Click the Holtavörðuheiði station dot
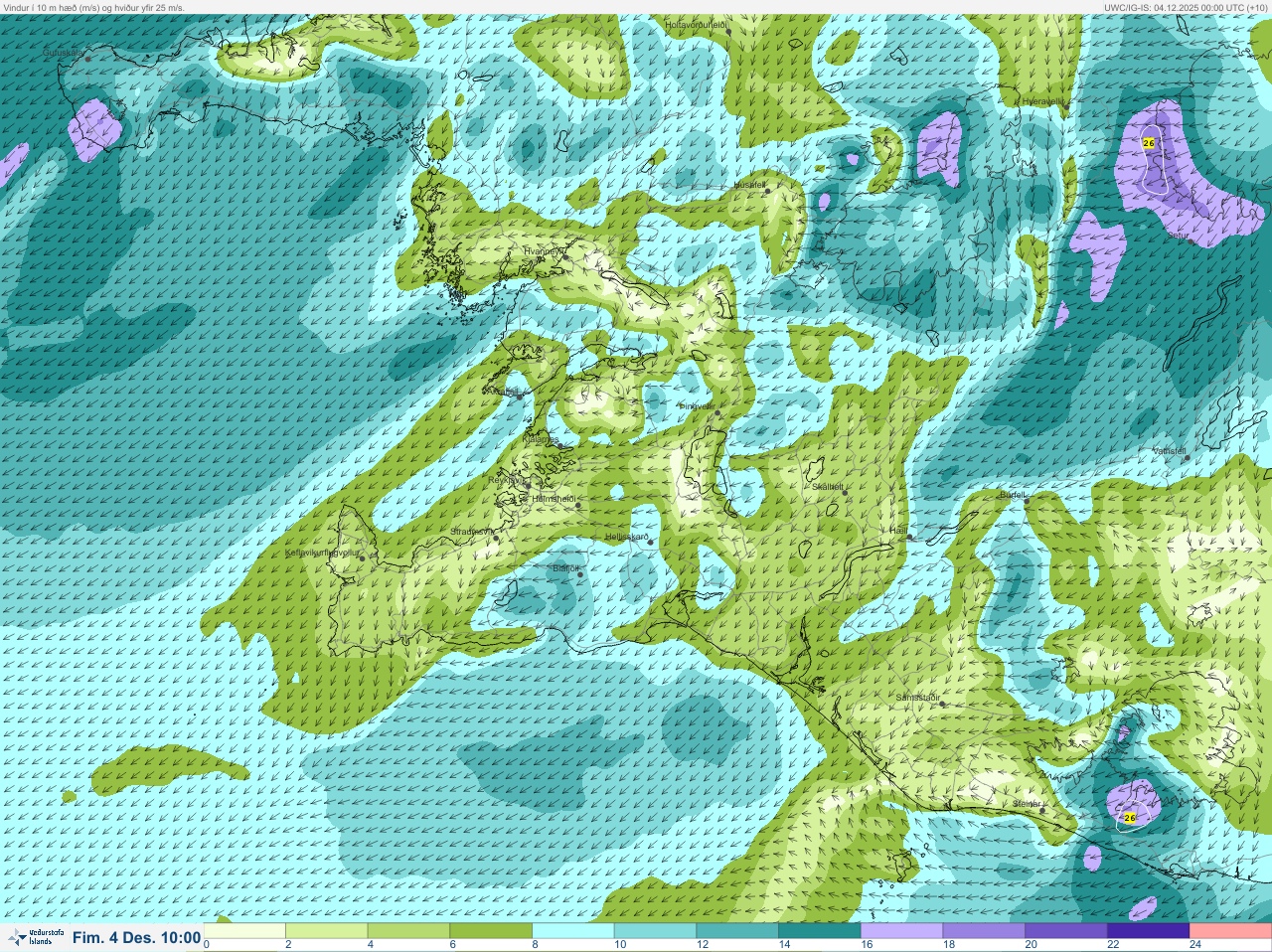 728,32
